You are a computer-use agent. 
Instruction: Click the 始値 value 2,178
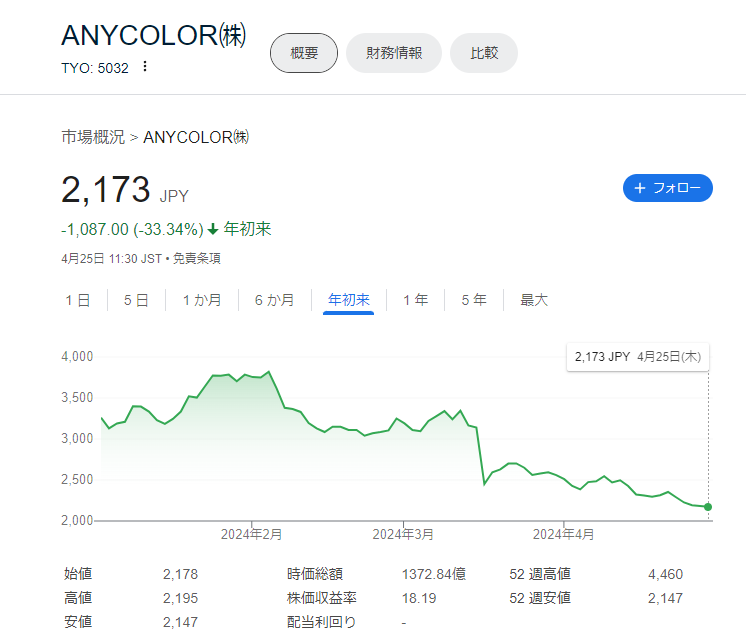point(180,575)
